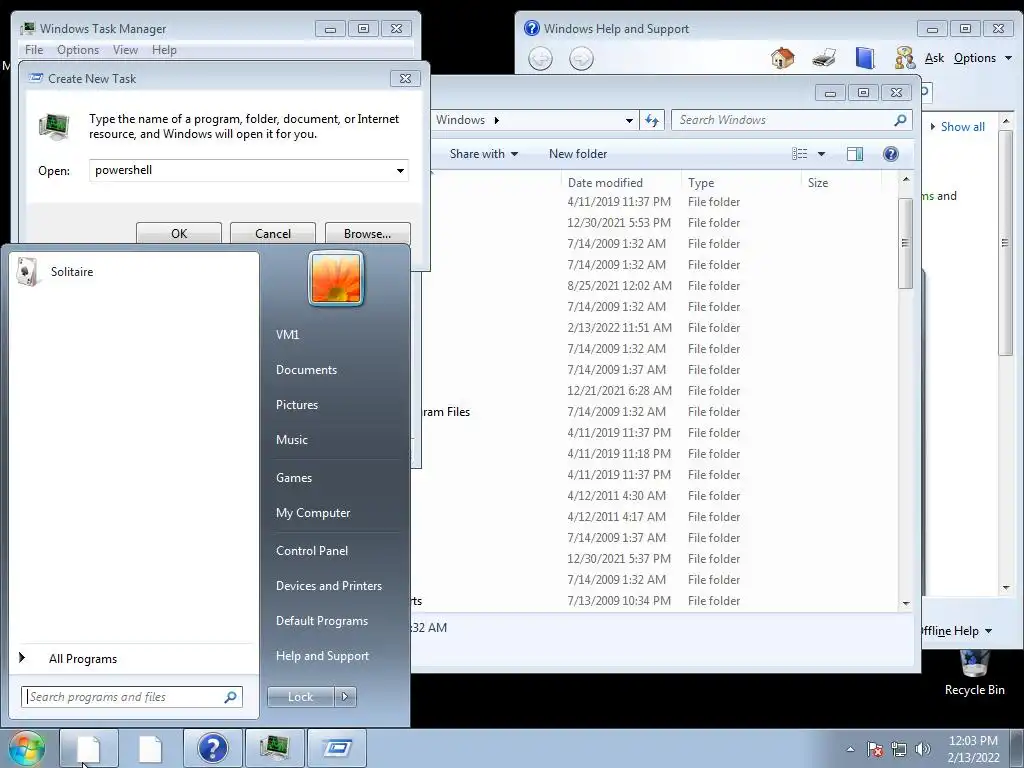Open Task Manager View menu
This screenshot has width=1024, height=768.
pos(125,50)
